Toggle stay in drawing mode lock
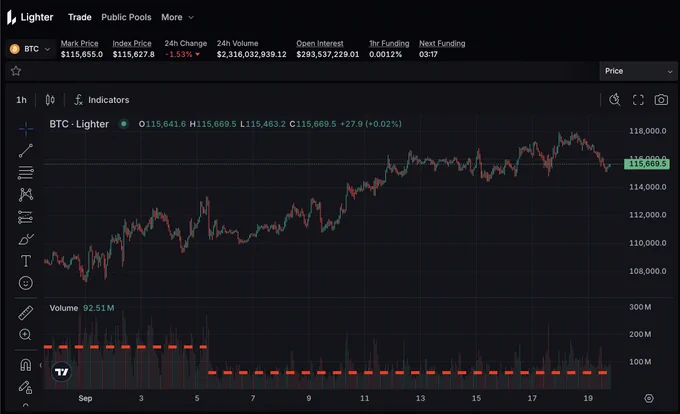The height and width of the screenshot is (414, 680). click(25, 387)
